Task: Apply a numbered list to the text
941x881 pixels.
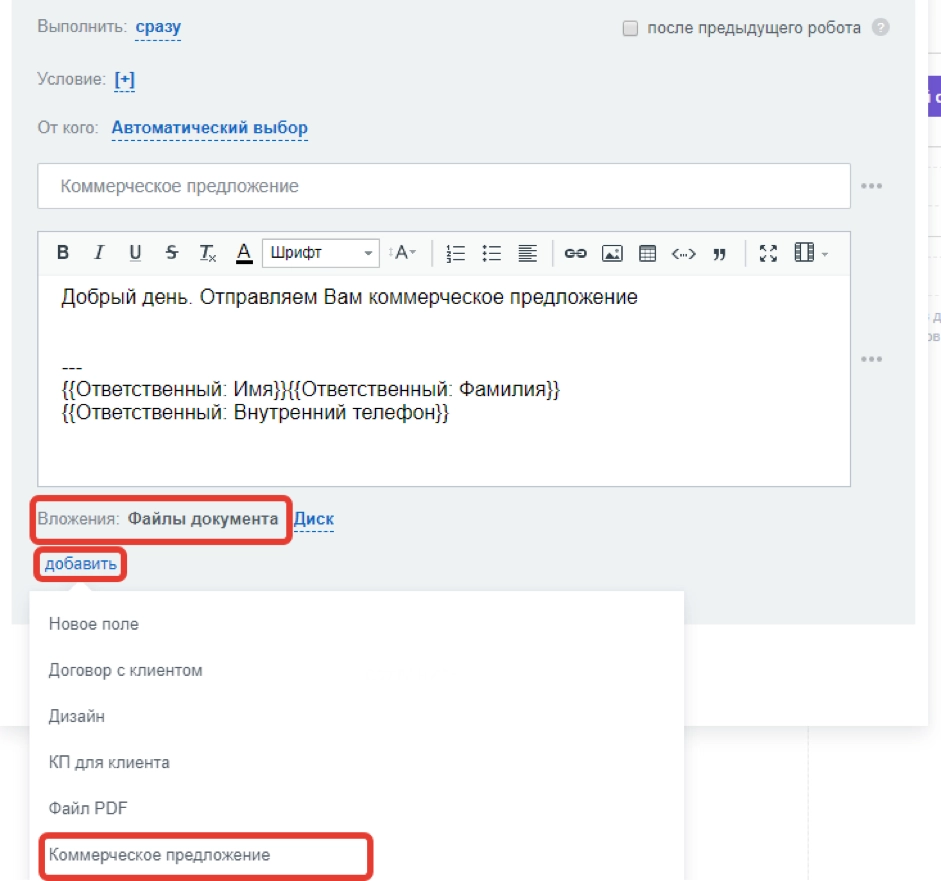Action: coord(455,253)
